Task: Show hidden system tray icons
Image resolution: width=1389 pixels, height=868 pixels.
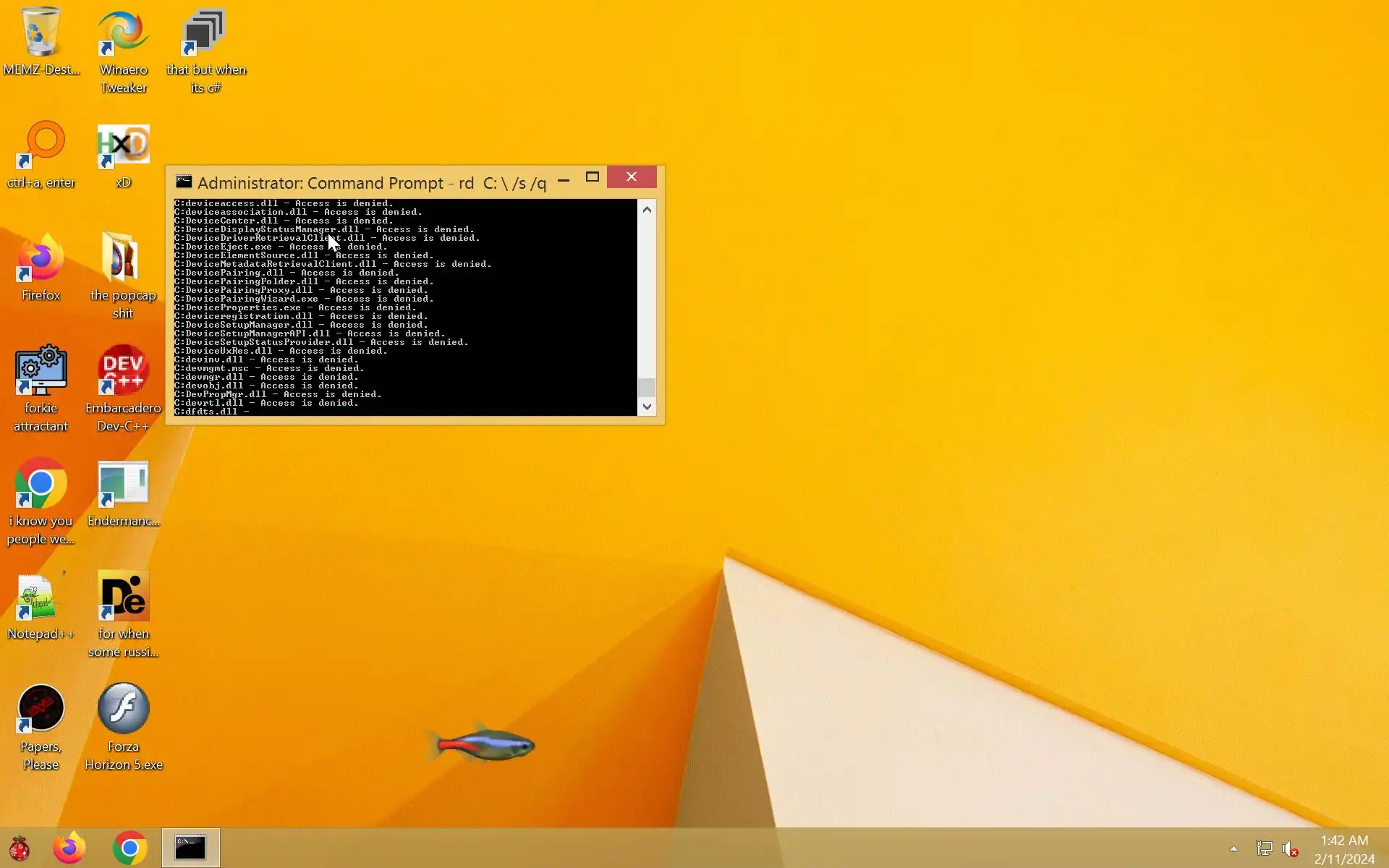Action: pos(1233,848)
